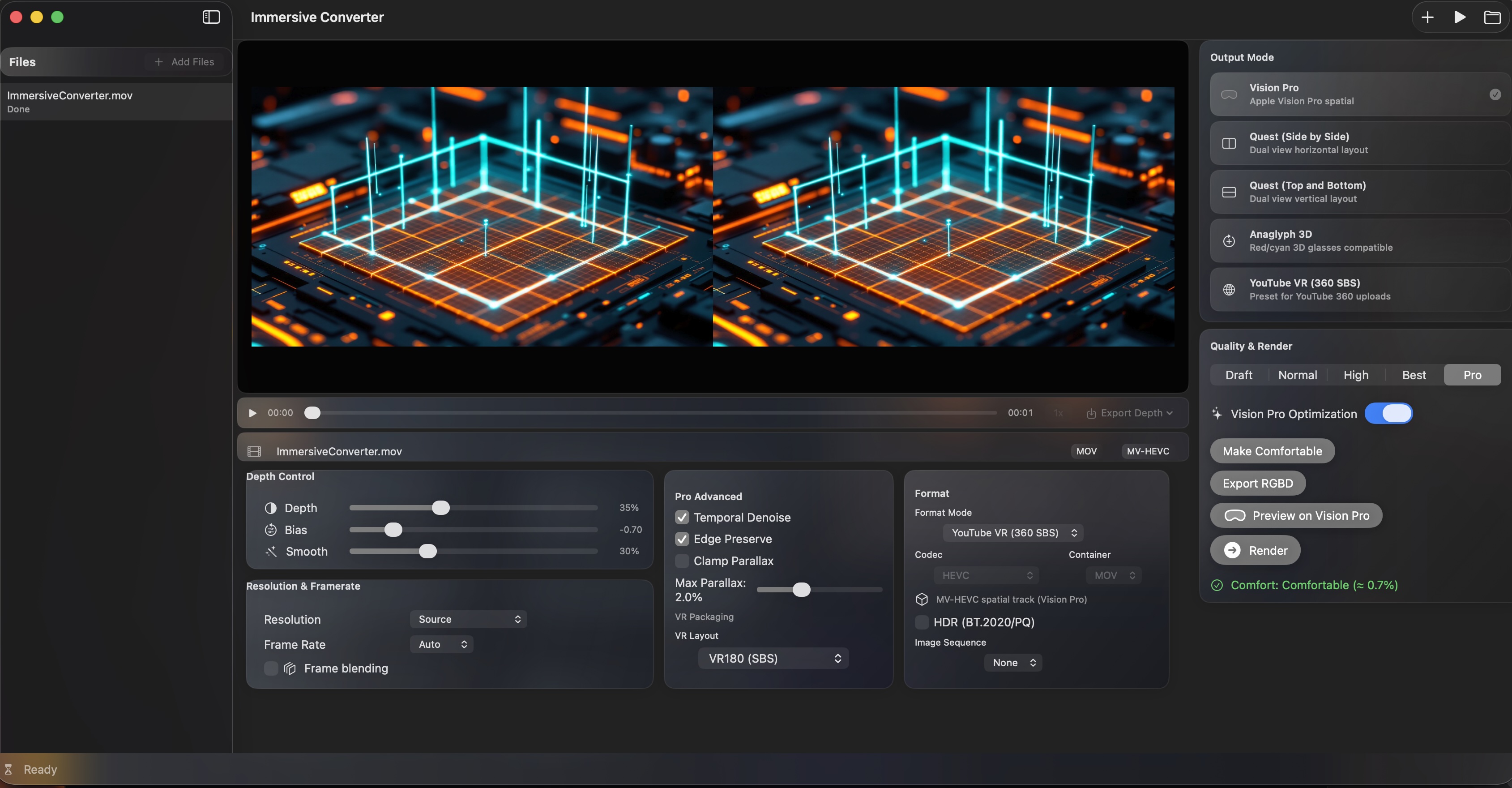Enable the Clamp Parallax checkbox
The image size is (1512, 788).
pos(681,561)
